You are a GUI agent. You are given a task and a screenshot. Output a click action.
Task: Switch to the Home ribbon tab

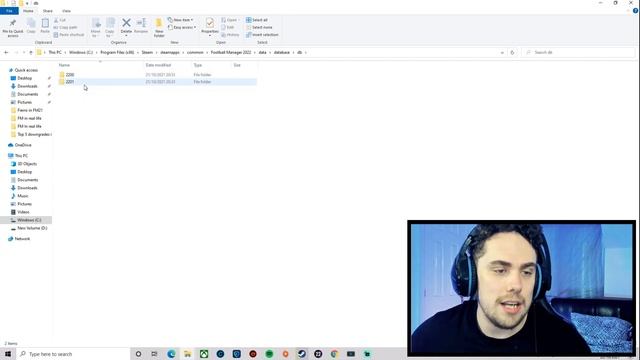(28, 11)
